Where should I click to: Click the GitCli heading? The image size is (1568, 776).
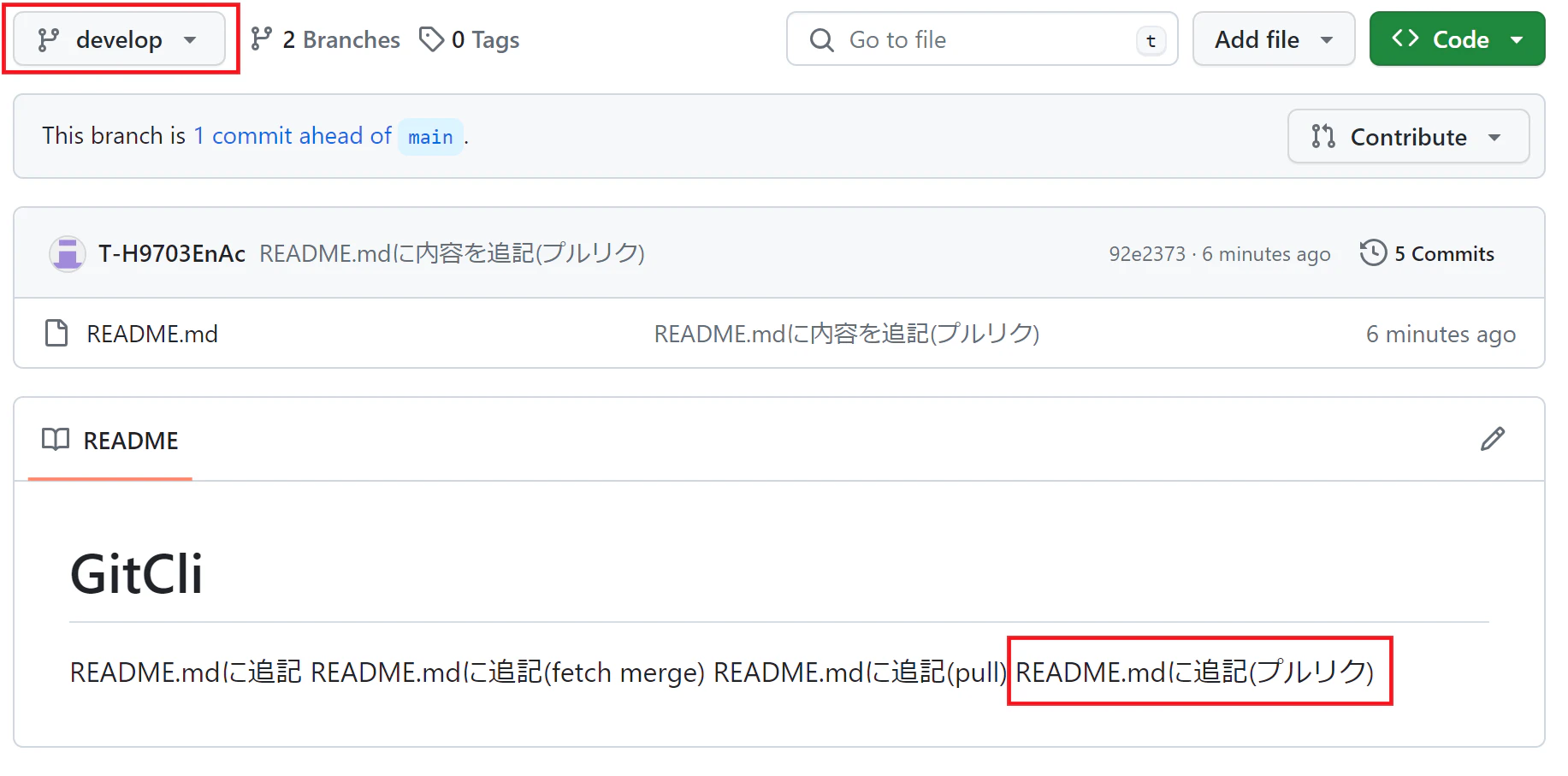tap(137, 574)
